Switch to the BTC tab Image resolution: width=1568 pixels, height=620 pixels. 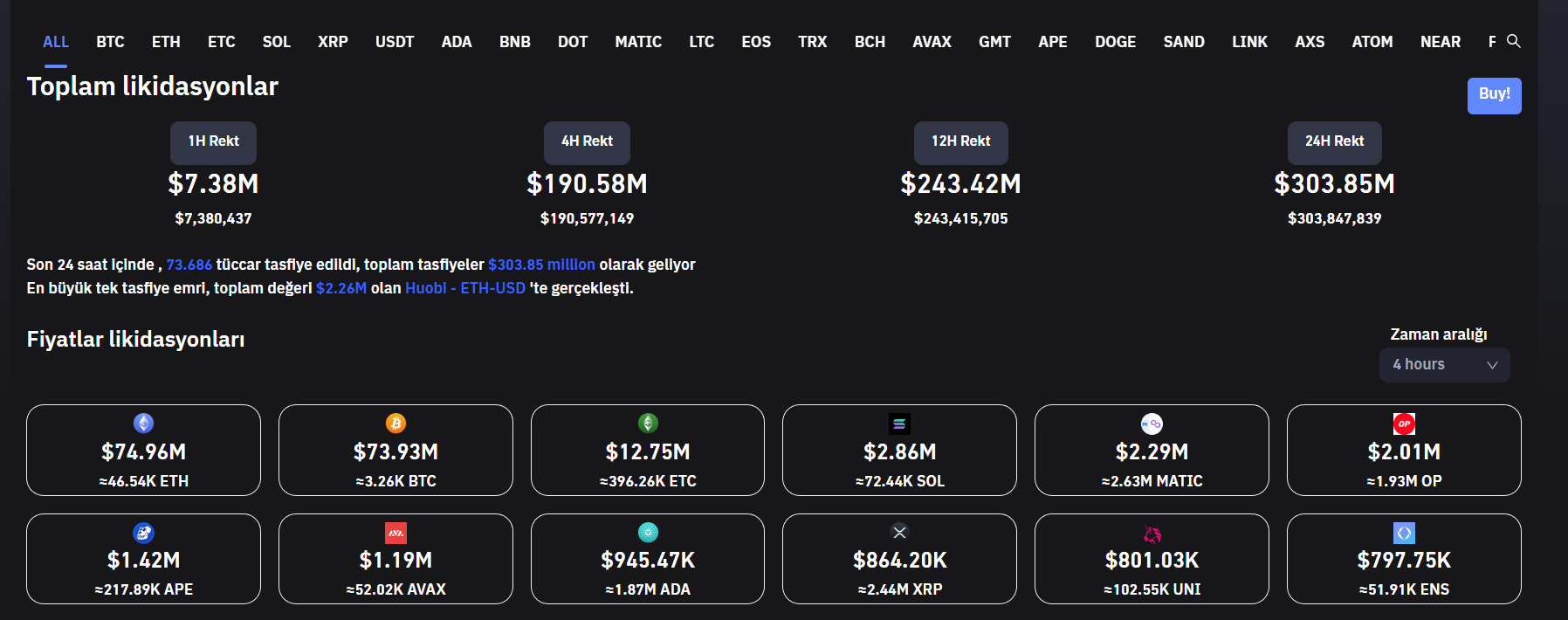(x=110, y=42)
